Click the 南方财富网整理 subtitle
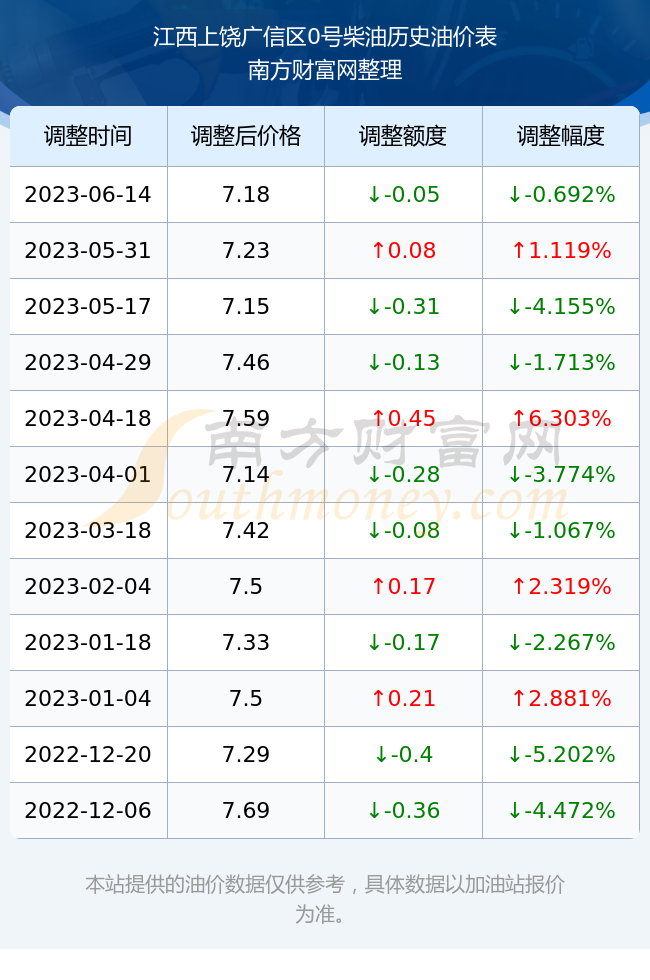Viewport: 650px width, 980px height. (x=325, y=70)
